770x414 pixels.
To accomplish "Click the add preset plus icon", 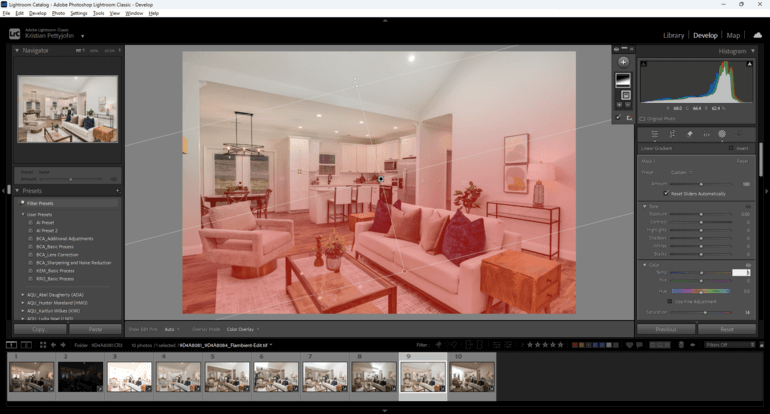I will [117, 191].
